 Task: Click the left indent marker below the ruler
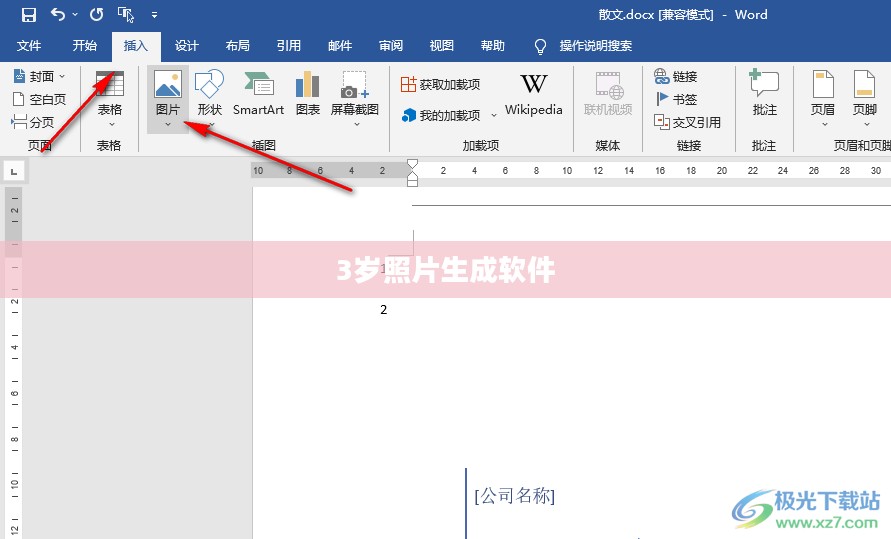(413, 182)
